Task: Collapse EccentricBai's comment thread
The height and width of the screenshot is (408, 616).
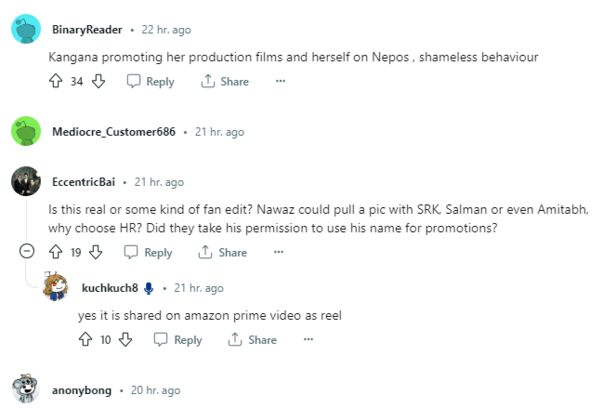Action: [26, 253]
